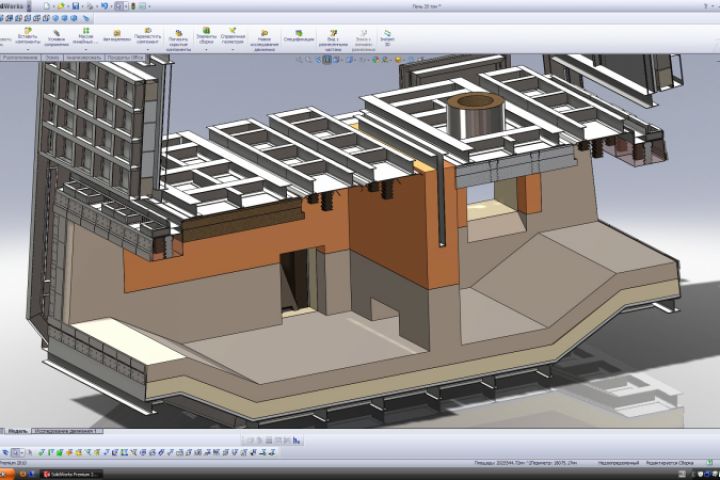Switch to the Анализировать ribbon tab

pyautogui.click(x=83, y=58)
